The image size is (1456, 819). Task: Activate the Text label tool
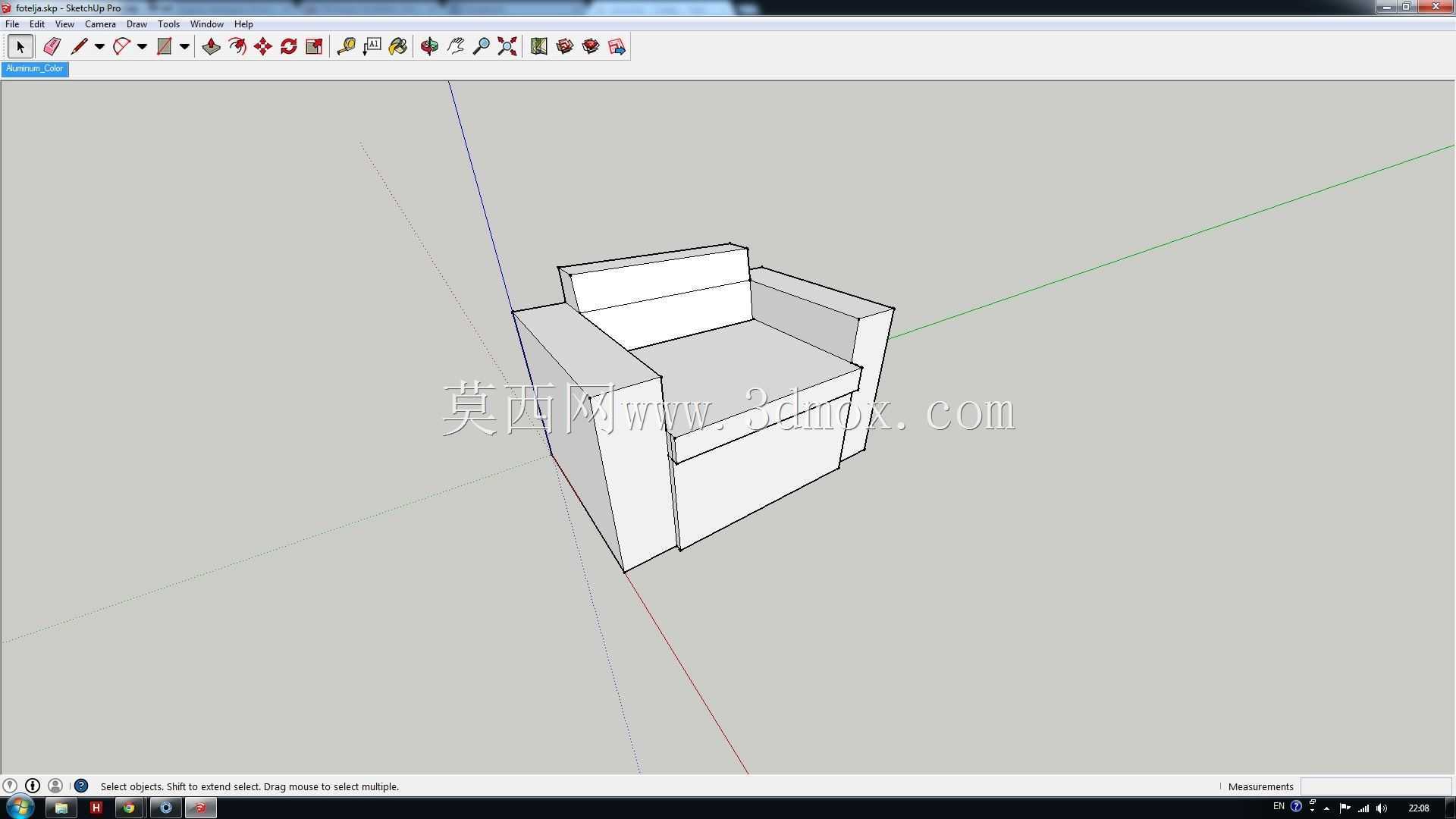(x=372, y=47)
